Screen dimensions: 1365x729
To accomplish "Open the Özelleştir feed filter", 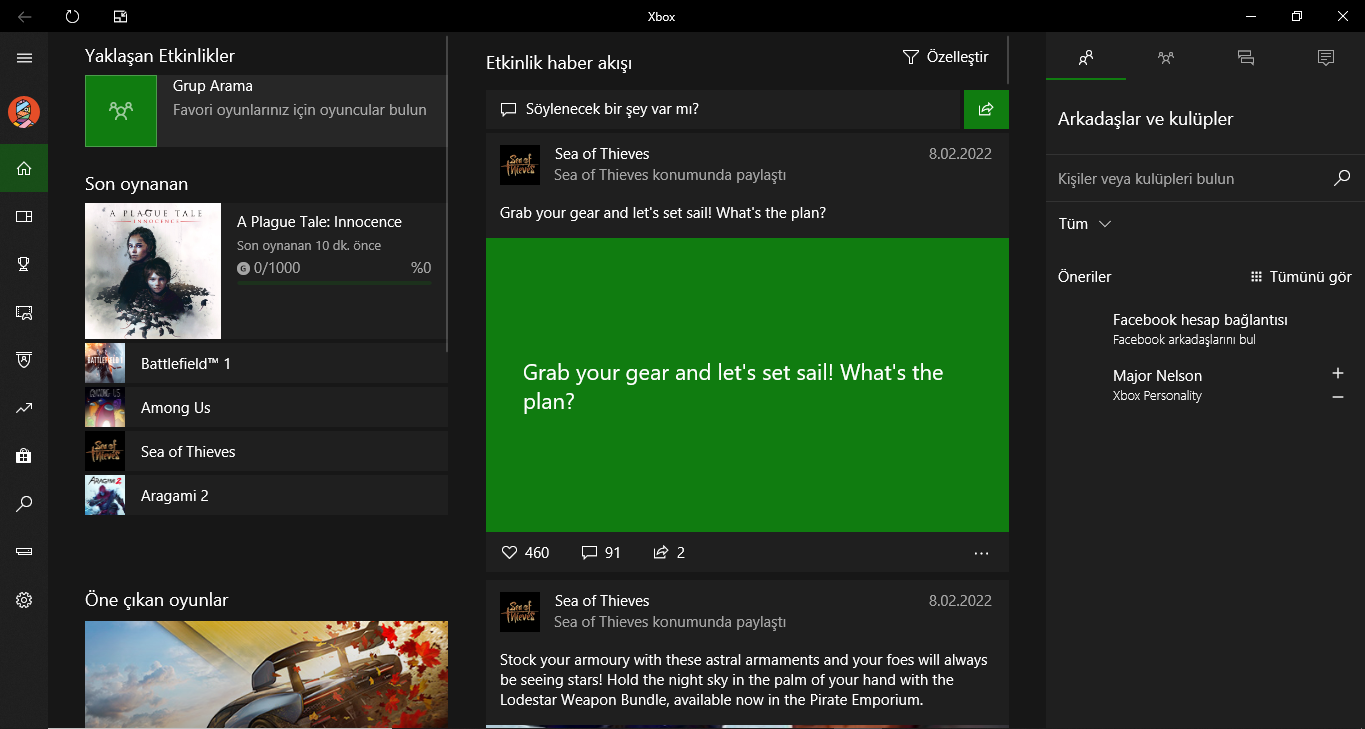I will coord(945,57).
